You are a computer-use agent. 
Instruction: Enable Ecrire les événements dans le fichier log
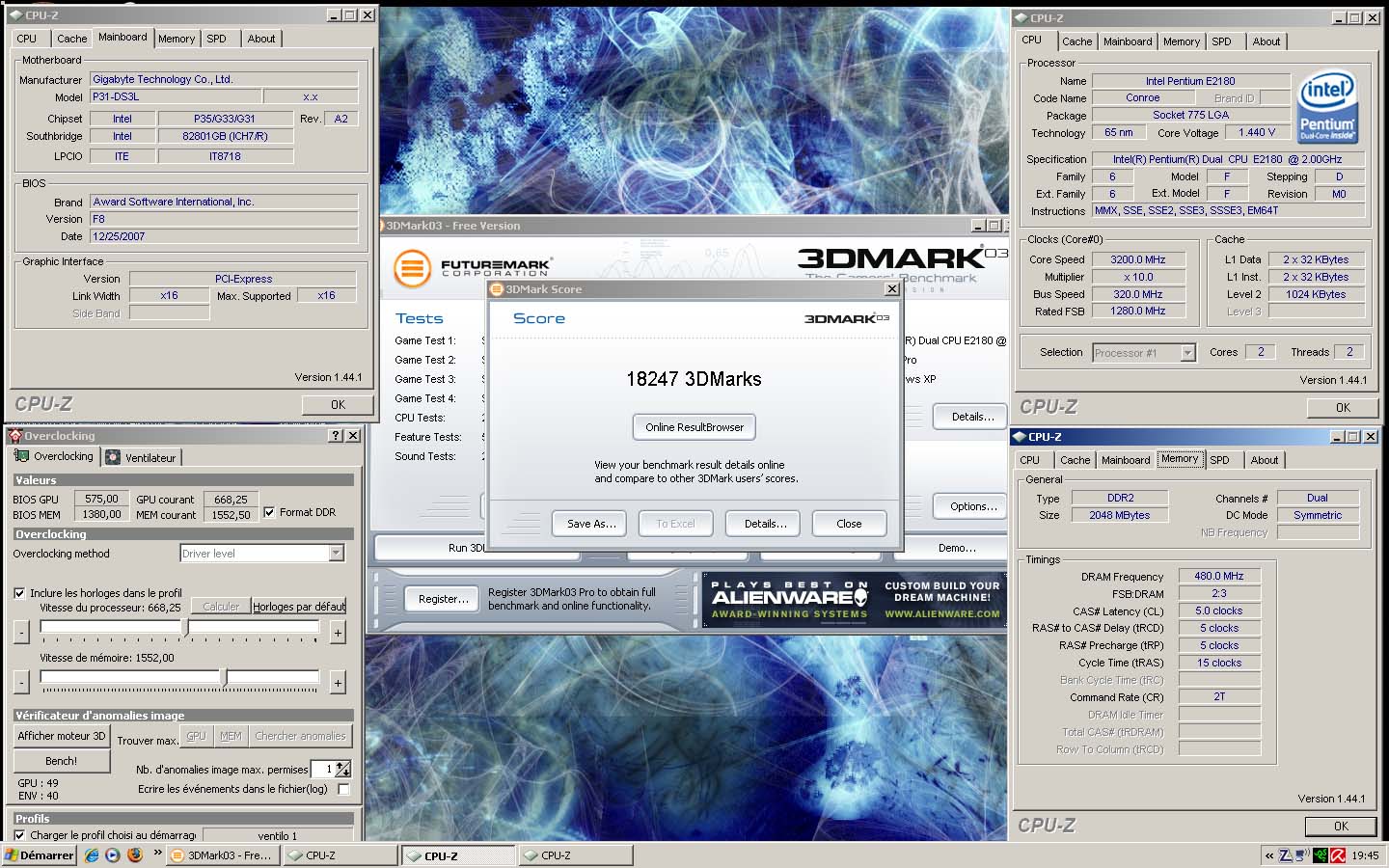343,789
